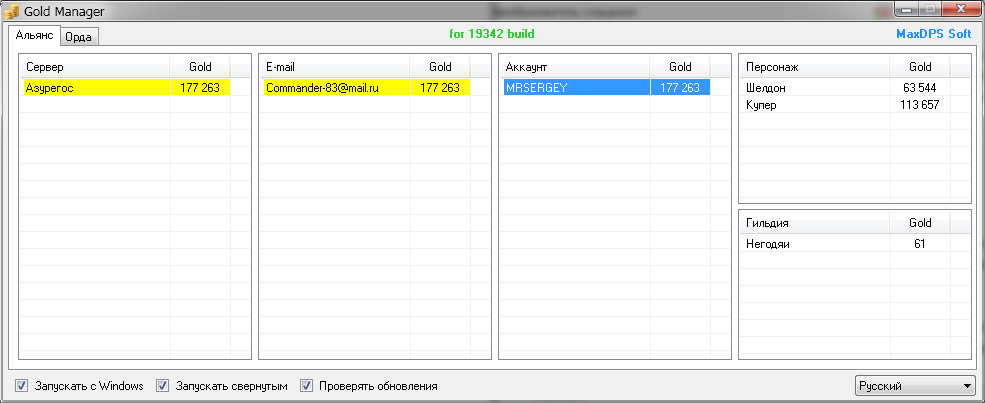The width and height of the screenshot is (985, 403).
Task: Select the MRSERGEY account row
Action: [x=575, y=88]
